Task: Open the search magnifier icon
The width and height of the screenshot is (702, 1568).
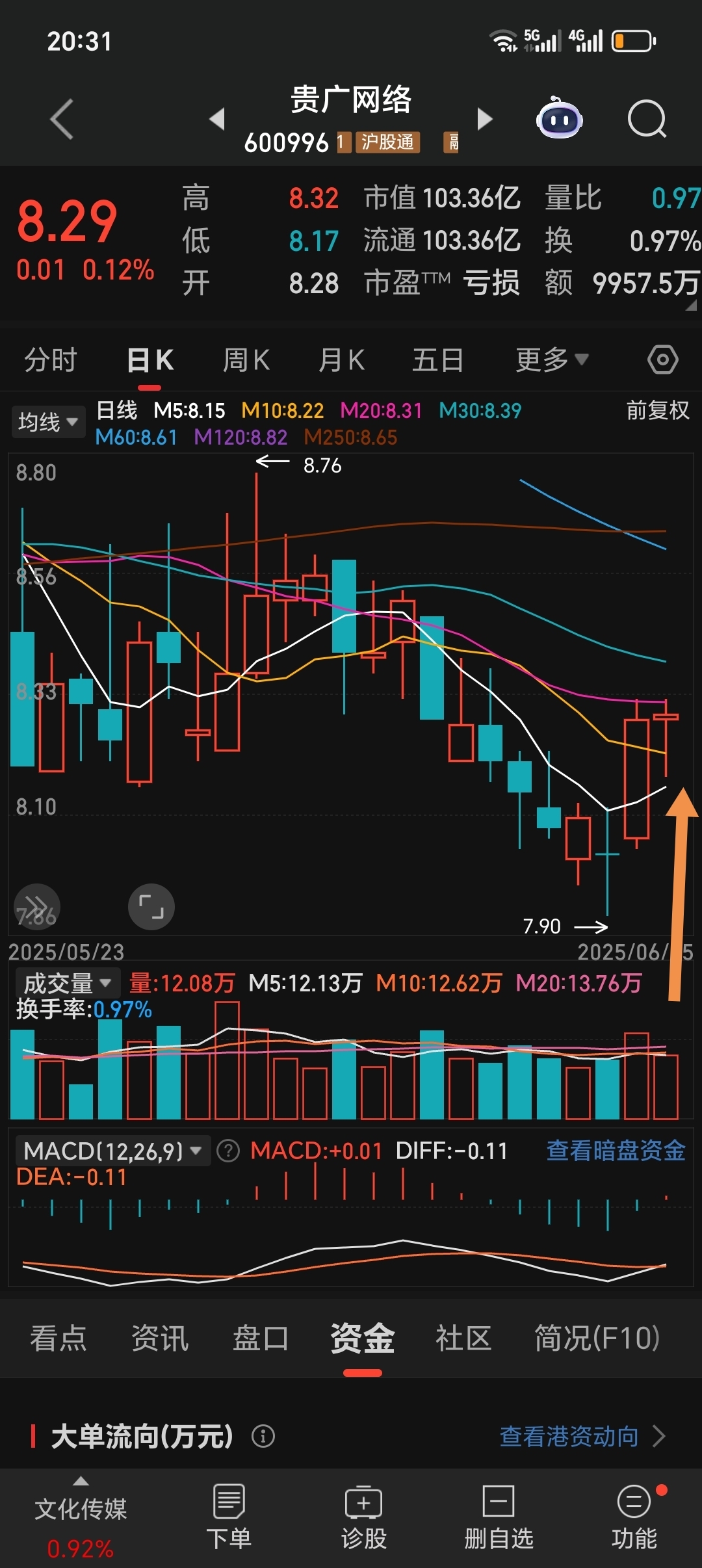Action: click(x=647, y=119)
